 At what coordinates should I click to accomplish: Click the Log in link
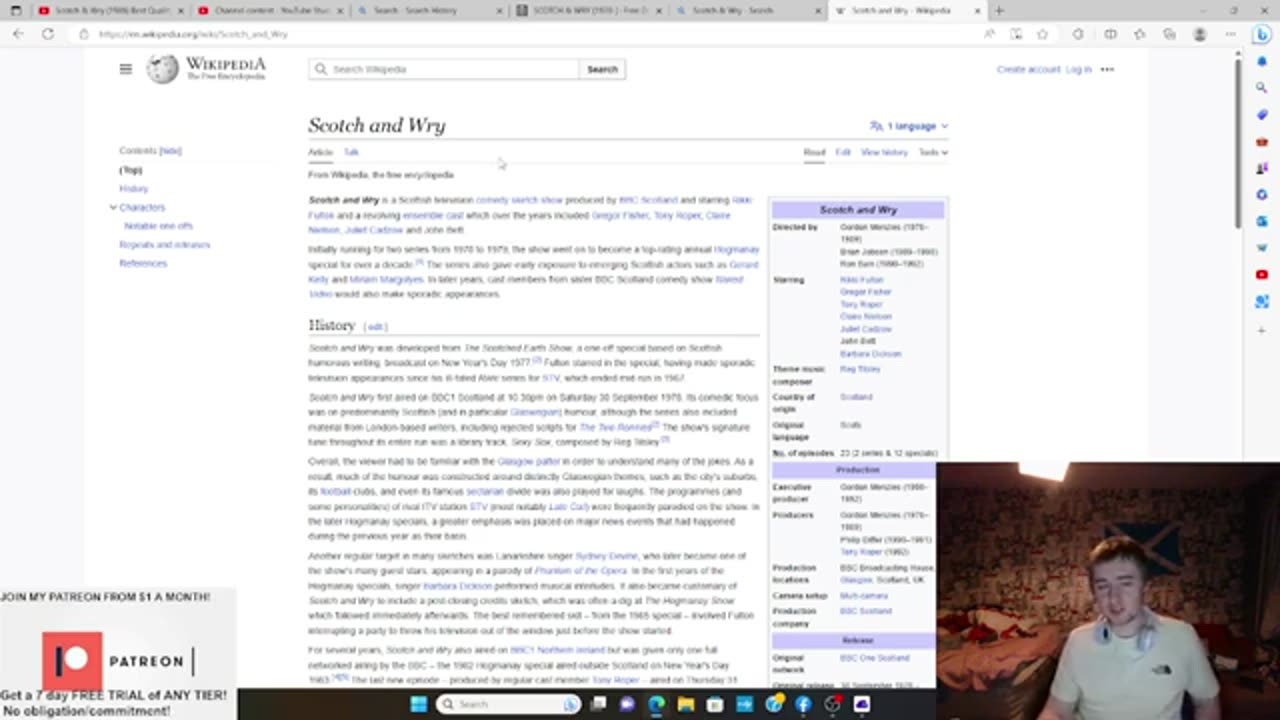(1079, 70)
